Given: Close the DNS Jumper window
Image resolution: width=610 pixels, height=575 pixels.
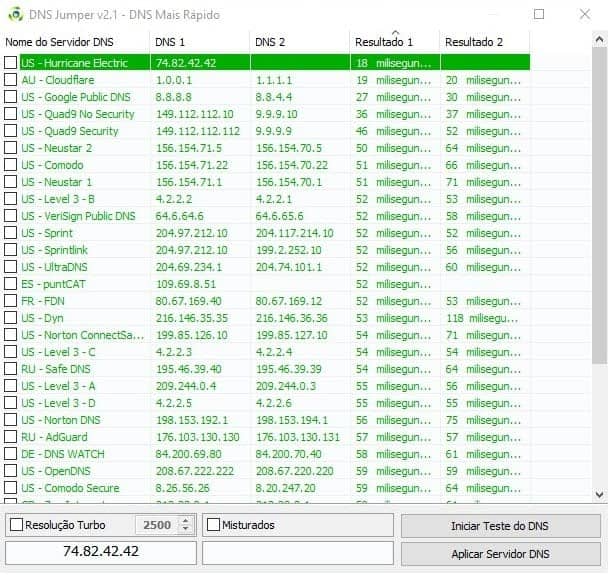Looking at the screenshot, I should (585, 14).
